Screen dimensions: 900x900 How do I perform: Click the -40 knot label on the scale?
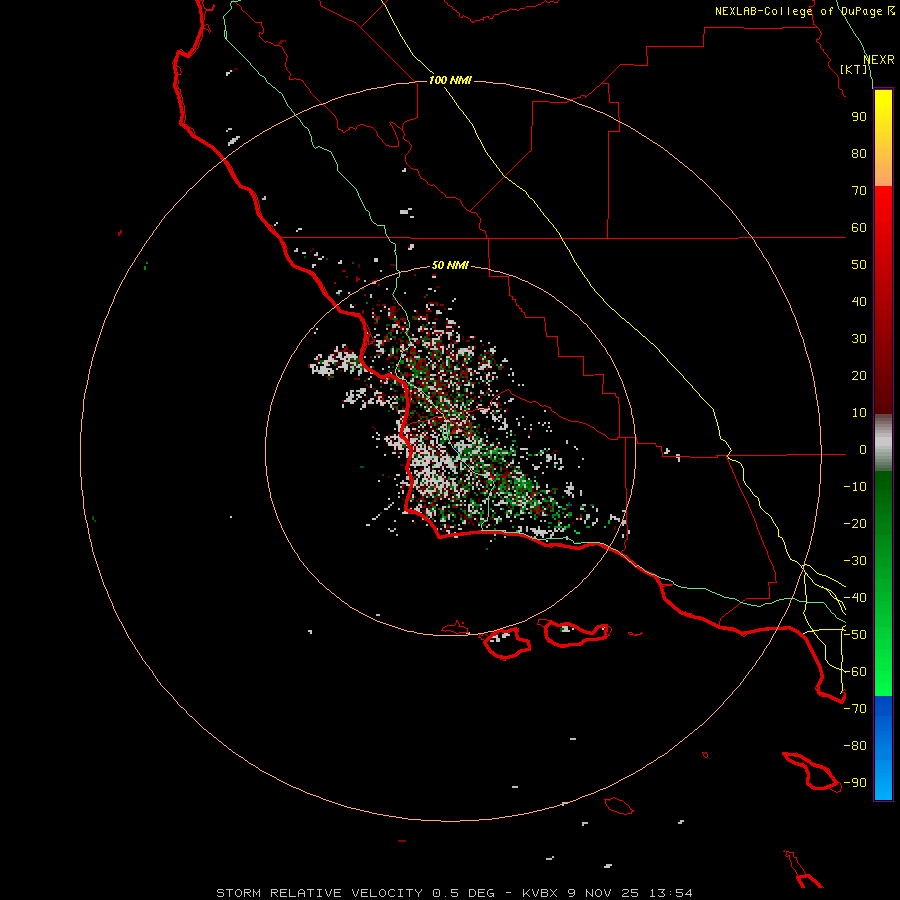pyautogui.click(x=855, y=598)
